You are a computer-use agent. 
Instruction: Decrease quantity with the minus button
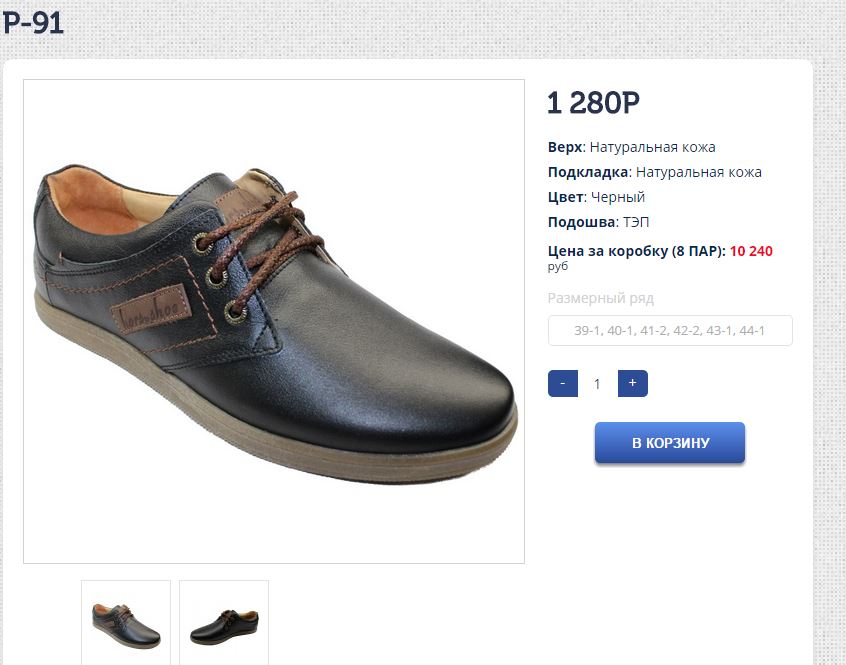[563, 383]
